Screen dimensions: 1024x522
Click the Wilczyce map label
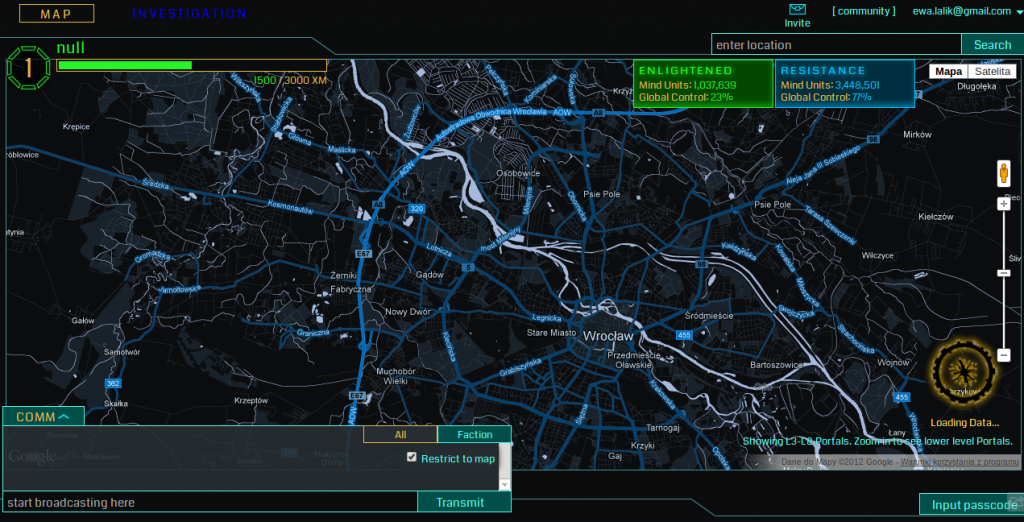click(877, 255)
